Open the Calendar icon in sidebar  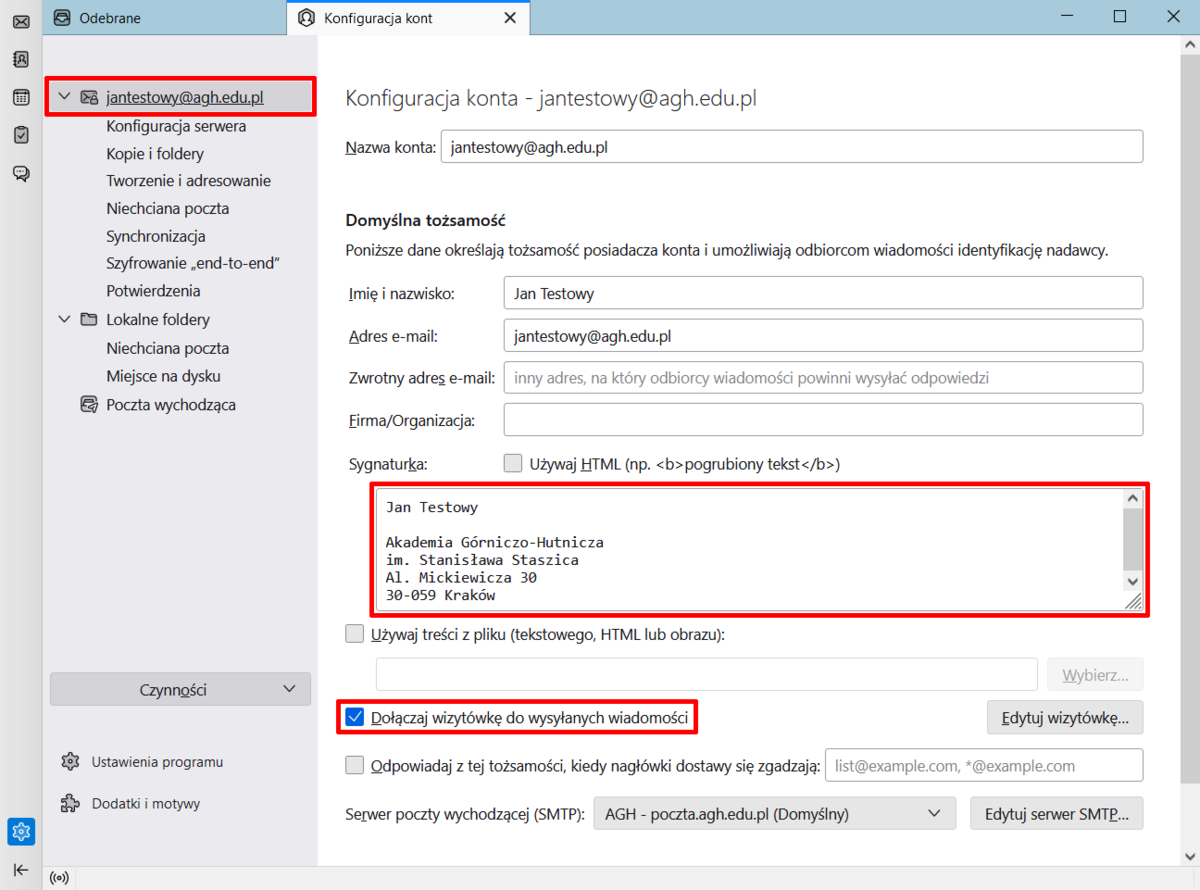(x=21, y=97)
